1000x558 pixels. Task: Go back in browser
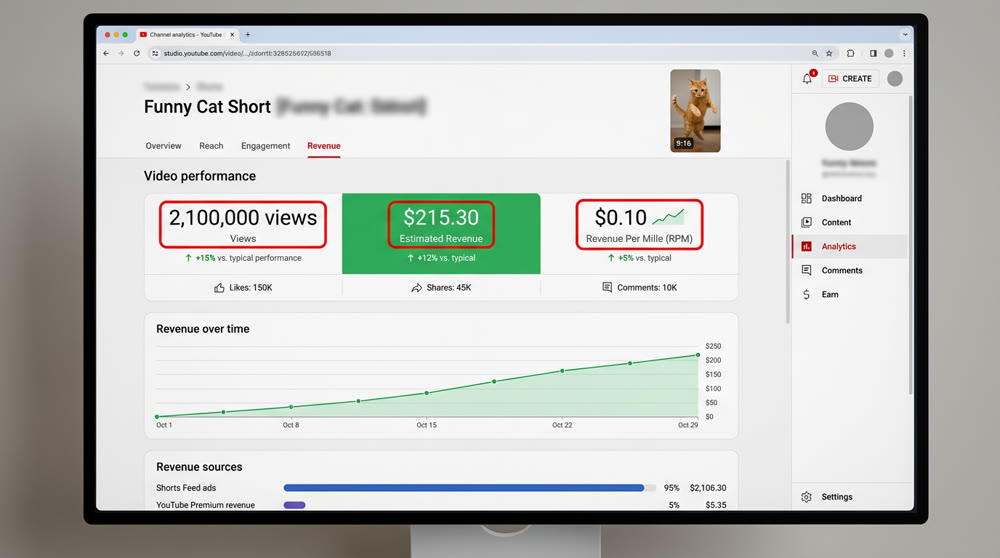click(106, 54)
